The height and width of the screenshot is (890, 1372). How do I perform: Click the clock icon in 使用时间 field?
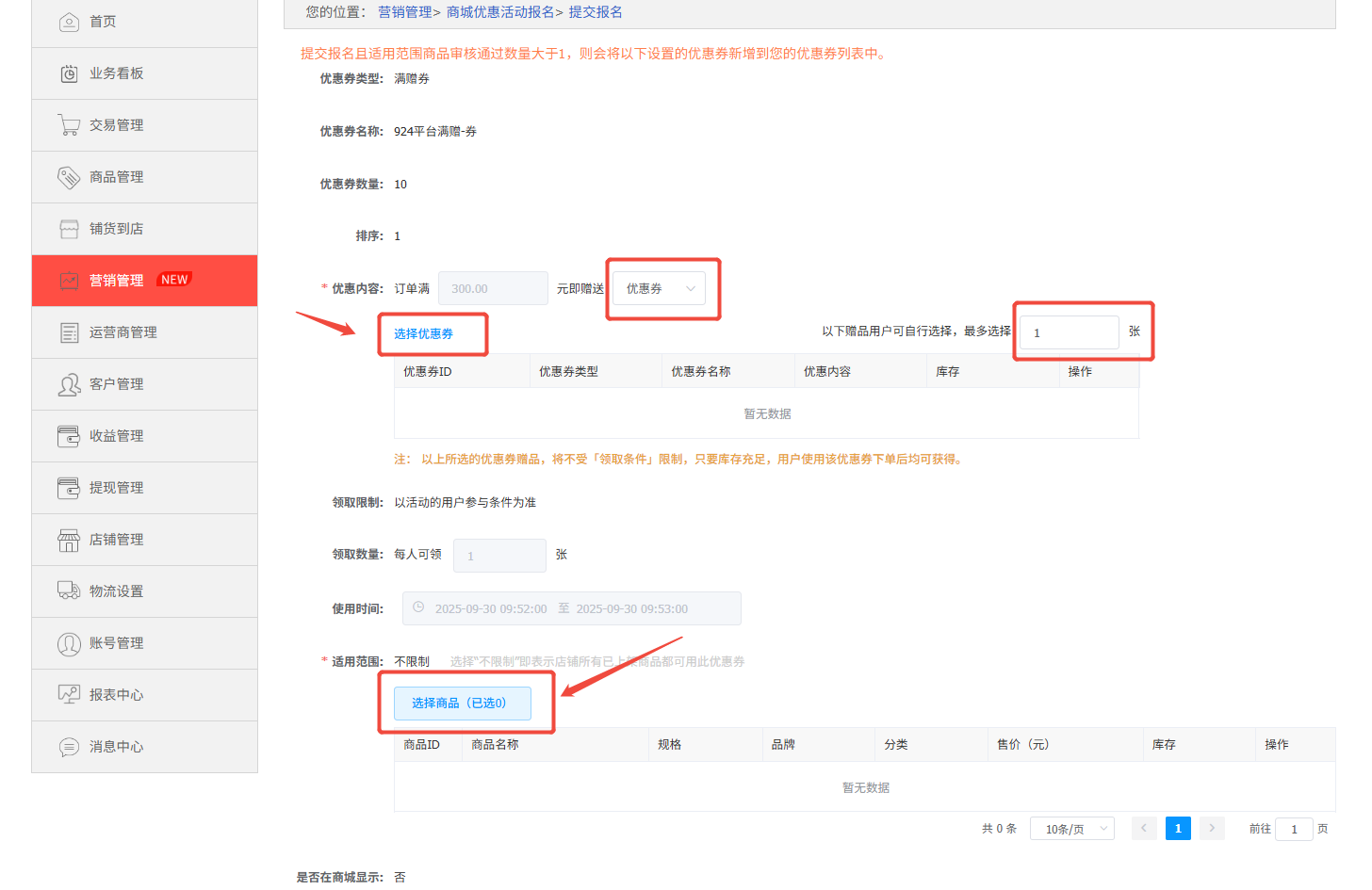417,607
